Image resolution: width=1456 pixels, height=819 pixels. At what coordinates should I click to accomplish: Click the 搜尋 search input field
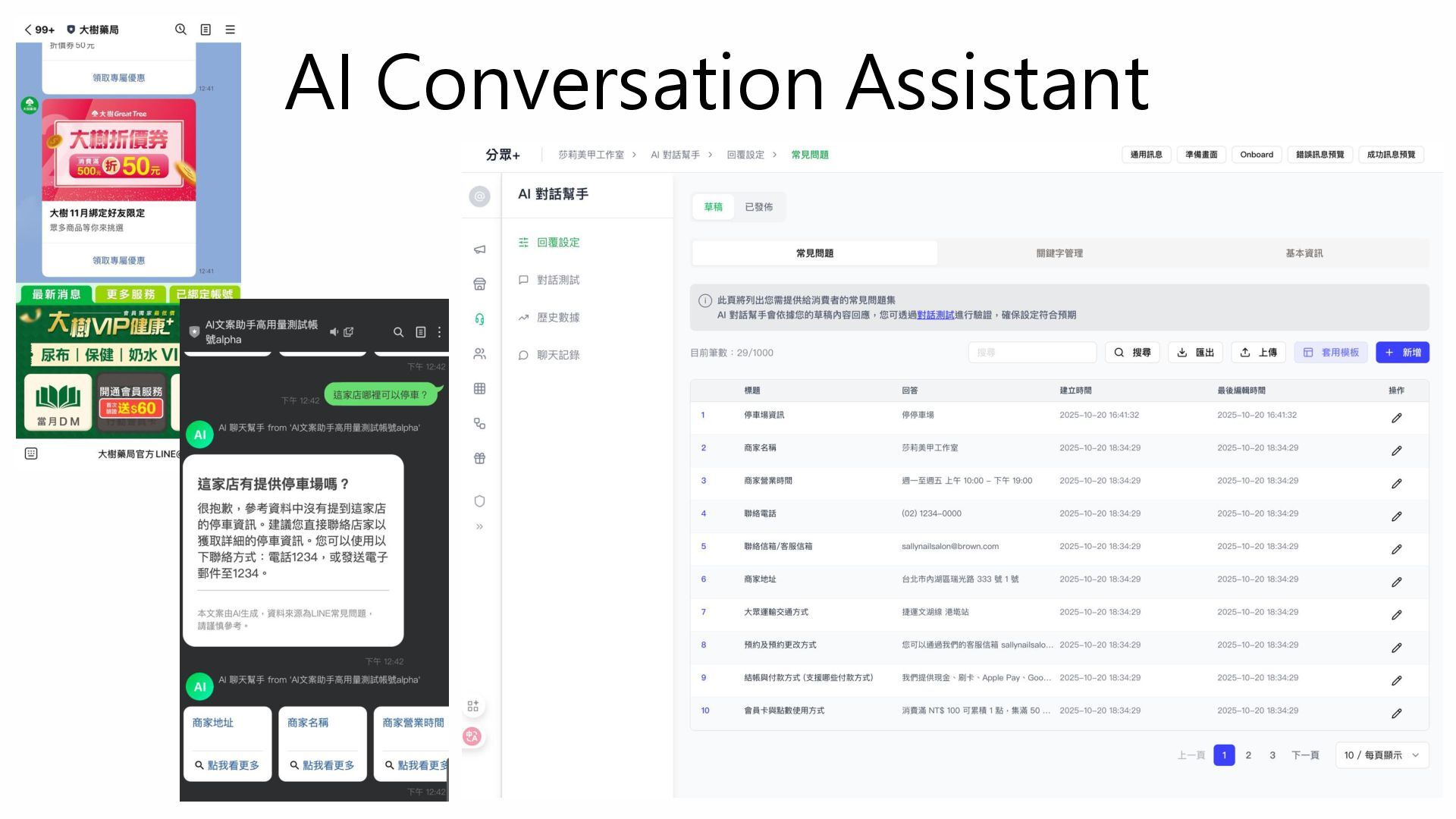tap(1031, 353)
